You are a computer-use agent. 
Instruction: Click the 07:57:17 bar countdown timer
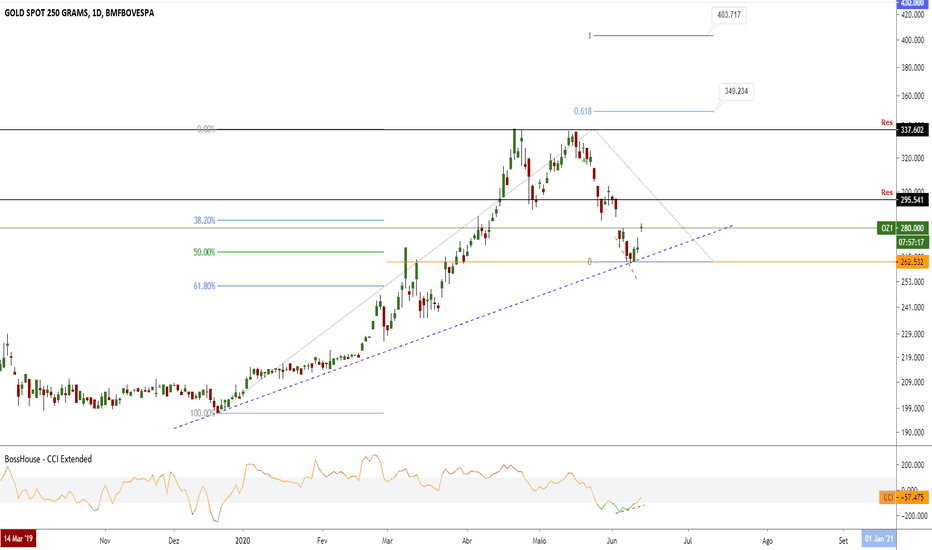(x=912, y=243)
